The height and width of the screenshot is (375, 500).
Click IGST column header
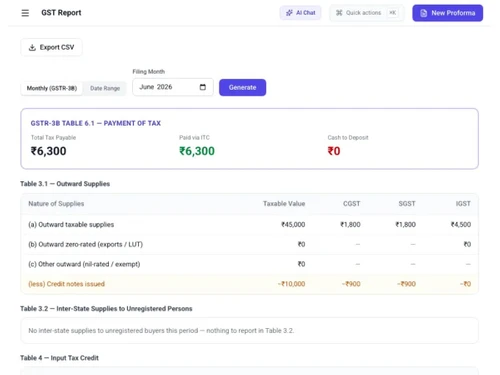tap(463, 204)
